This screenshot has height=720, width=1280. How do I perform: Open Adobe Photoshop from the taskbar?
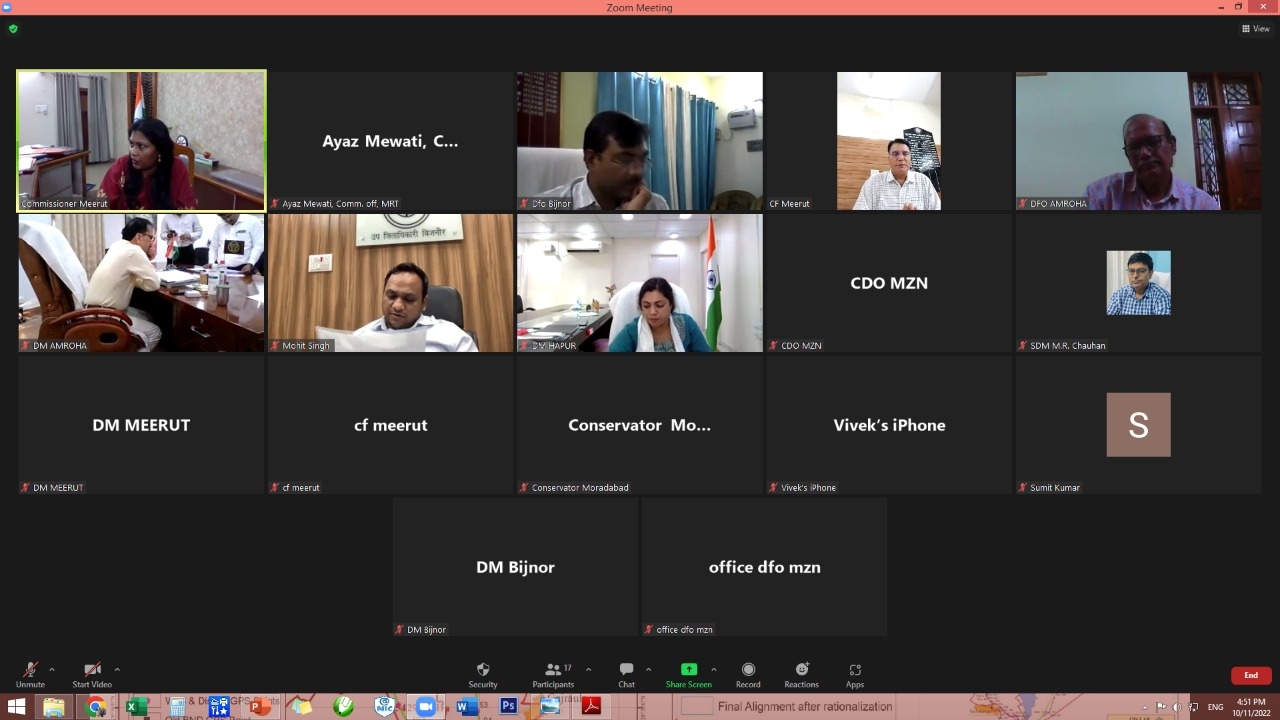click(508, 707)
